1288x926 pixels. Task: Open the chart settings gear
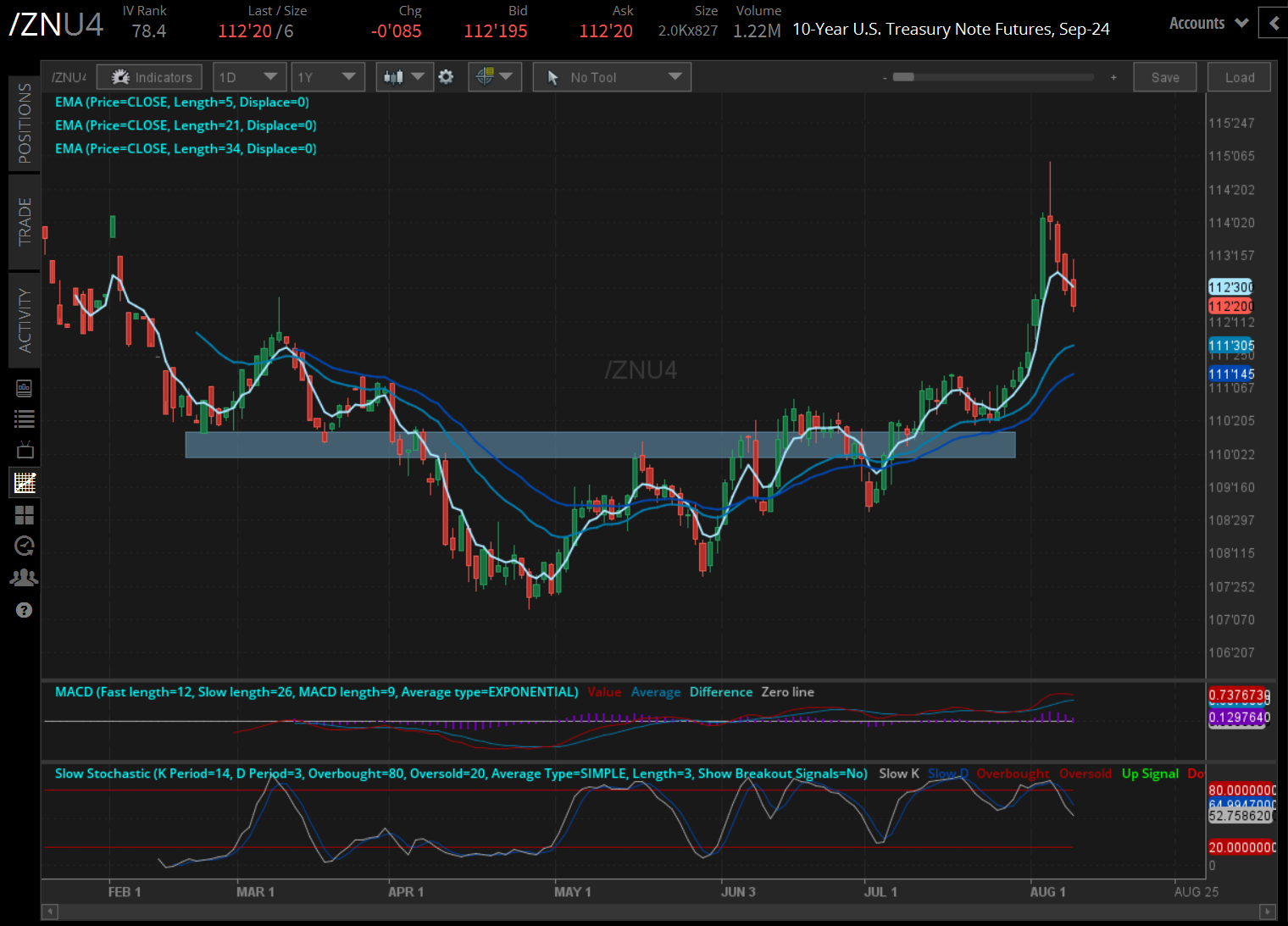tap(446, 77)
